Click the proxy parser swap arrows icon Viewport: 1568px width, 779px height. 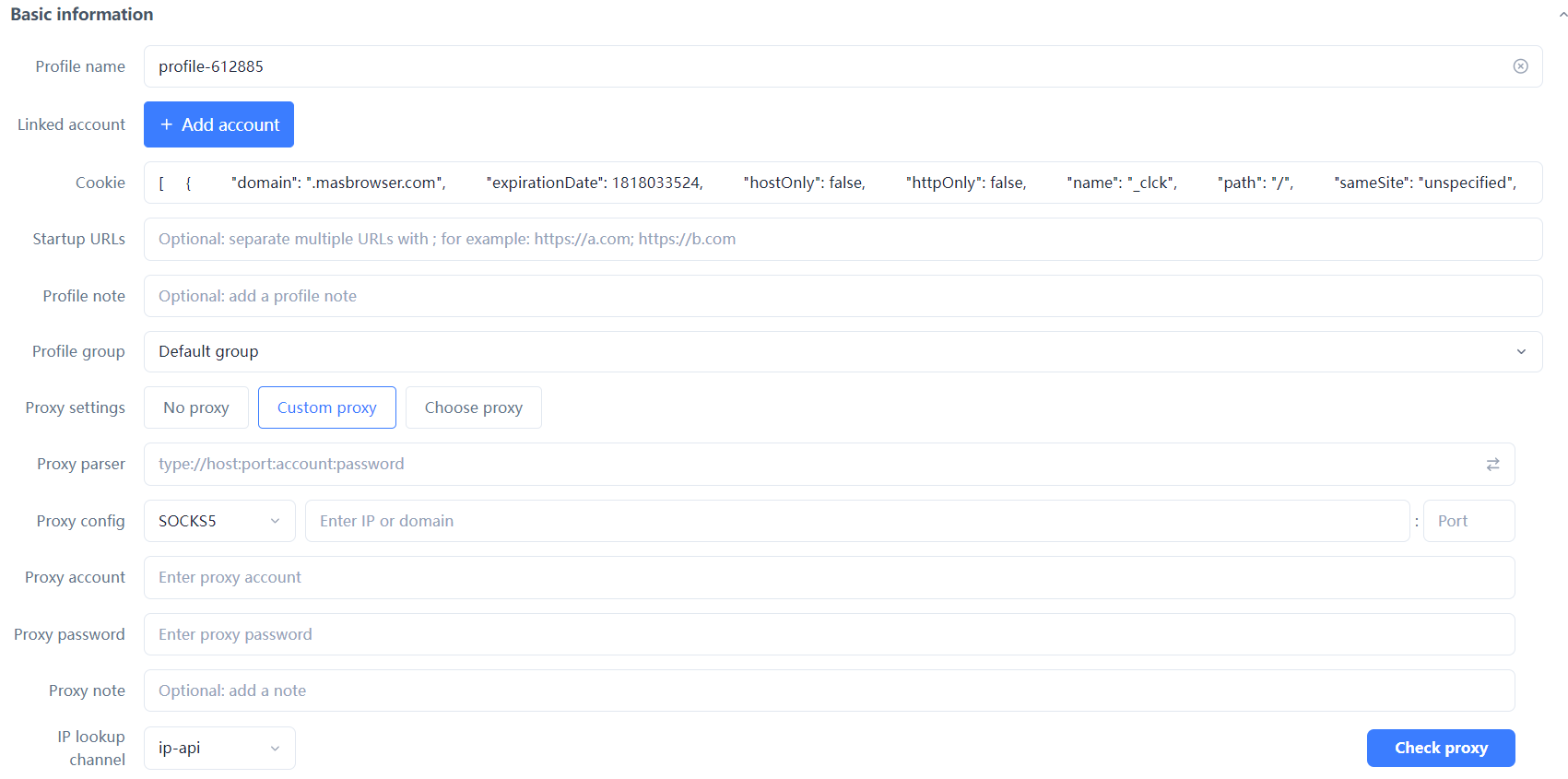tap(1492, 465)
